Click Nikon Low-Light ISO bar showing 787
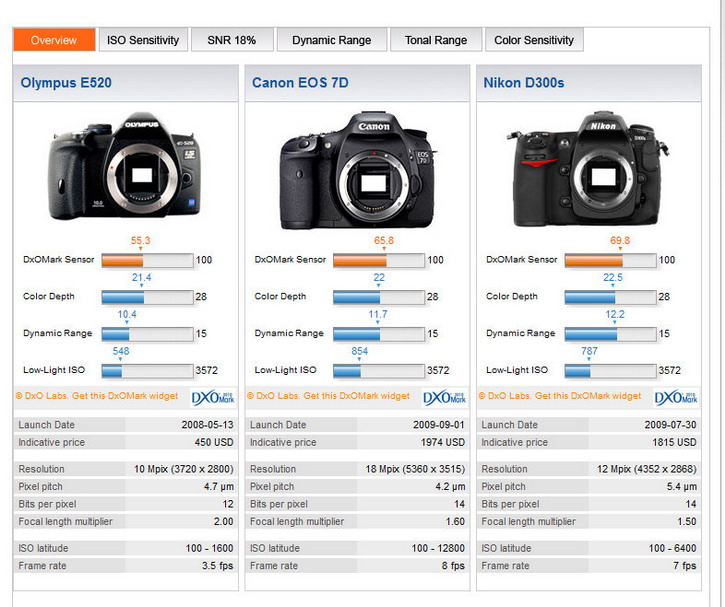 coord(610,371)
